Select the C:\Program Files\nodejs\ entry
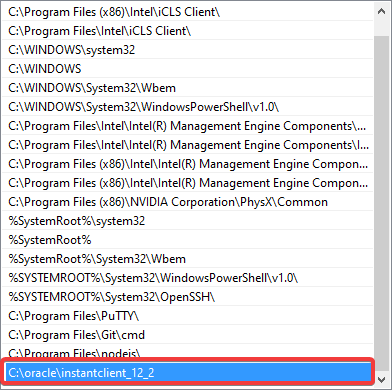Viewport: 392px width, 390px height. tap(187, 351)
